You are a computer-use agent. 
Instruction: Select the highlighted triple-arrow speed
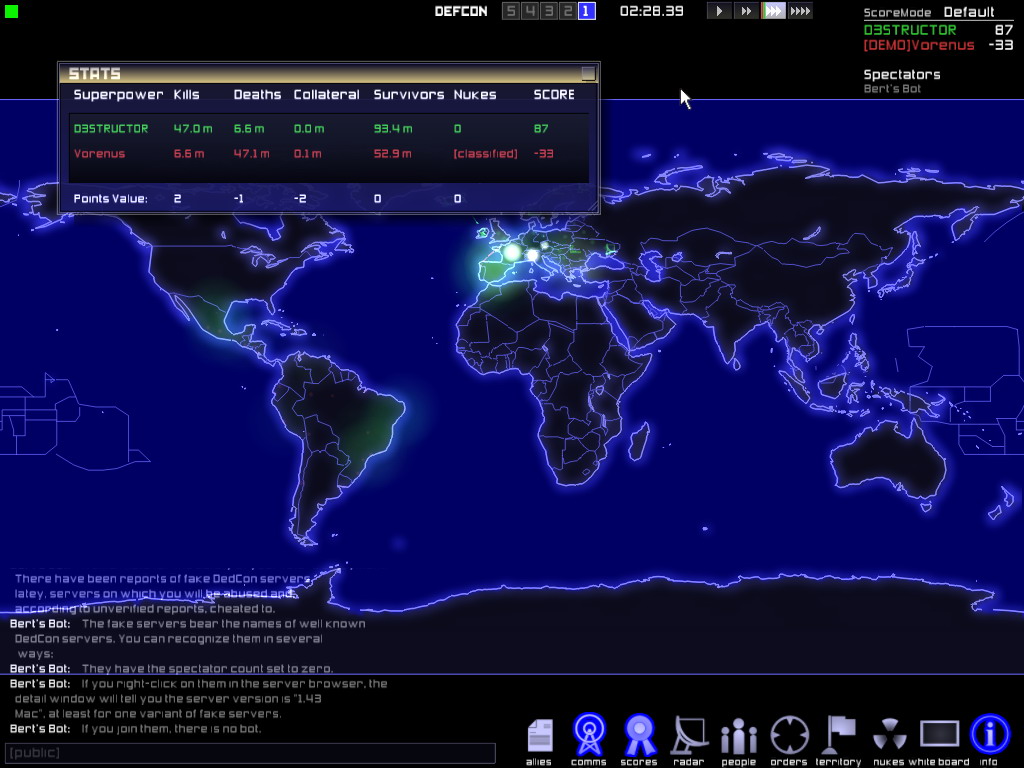pos(773,11)
